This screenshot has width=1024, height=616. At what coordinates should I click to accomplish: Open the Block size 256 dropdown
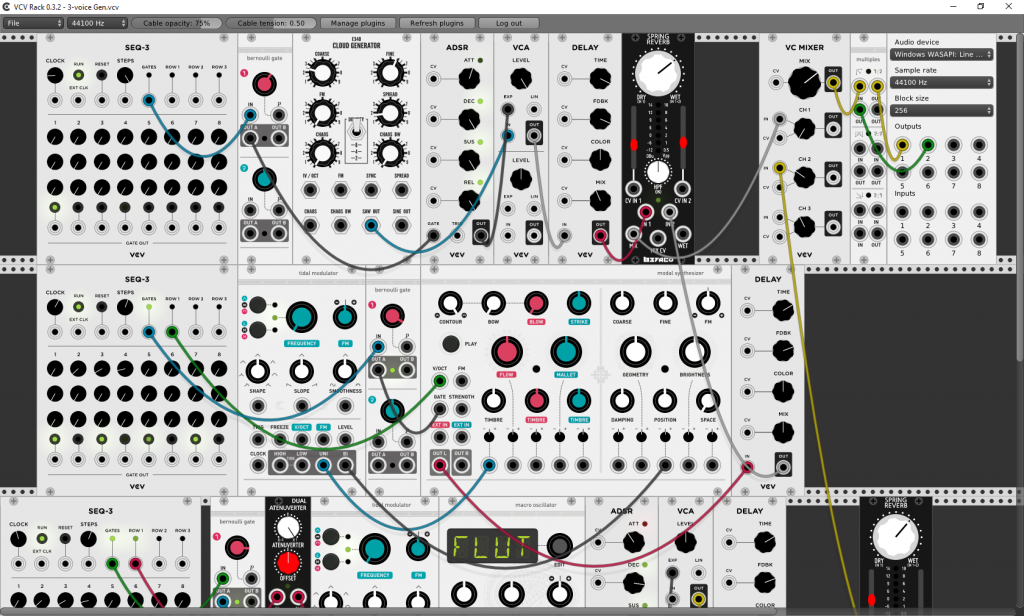941,110
